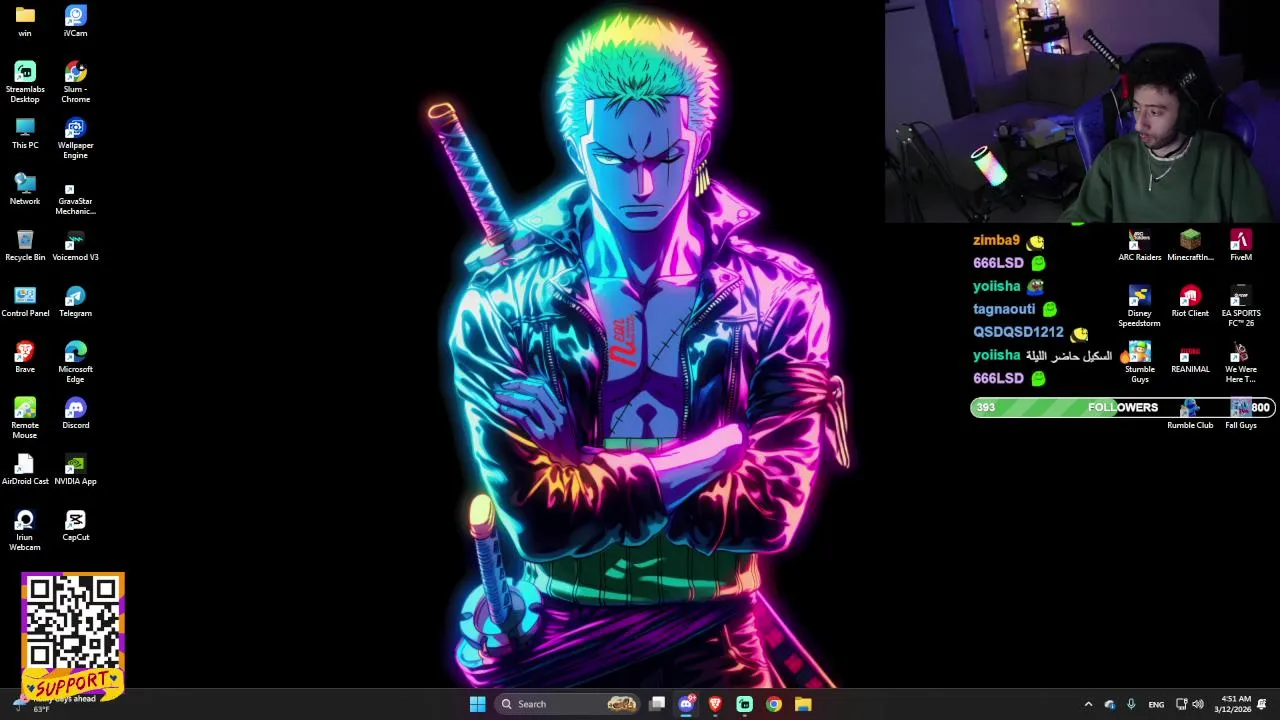Launch Telegram from desktop
This screenshot has height=720, width=1280.
pos(75,301)
